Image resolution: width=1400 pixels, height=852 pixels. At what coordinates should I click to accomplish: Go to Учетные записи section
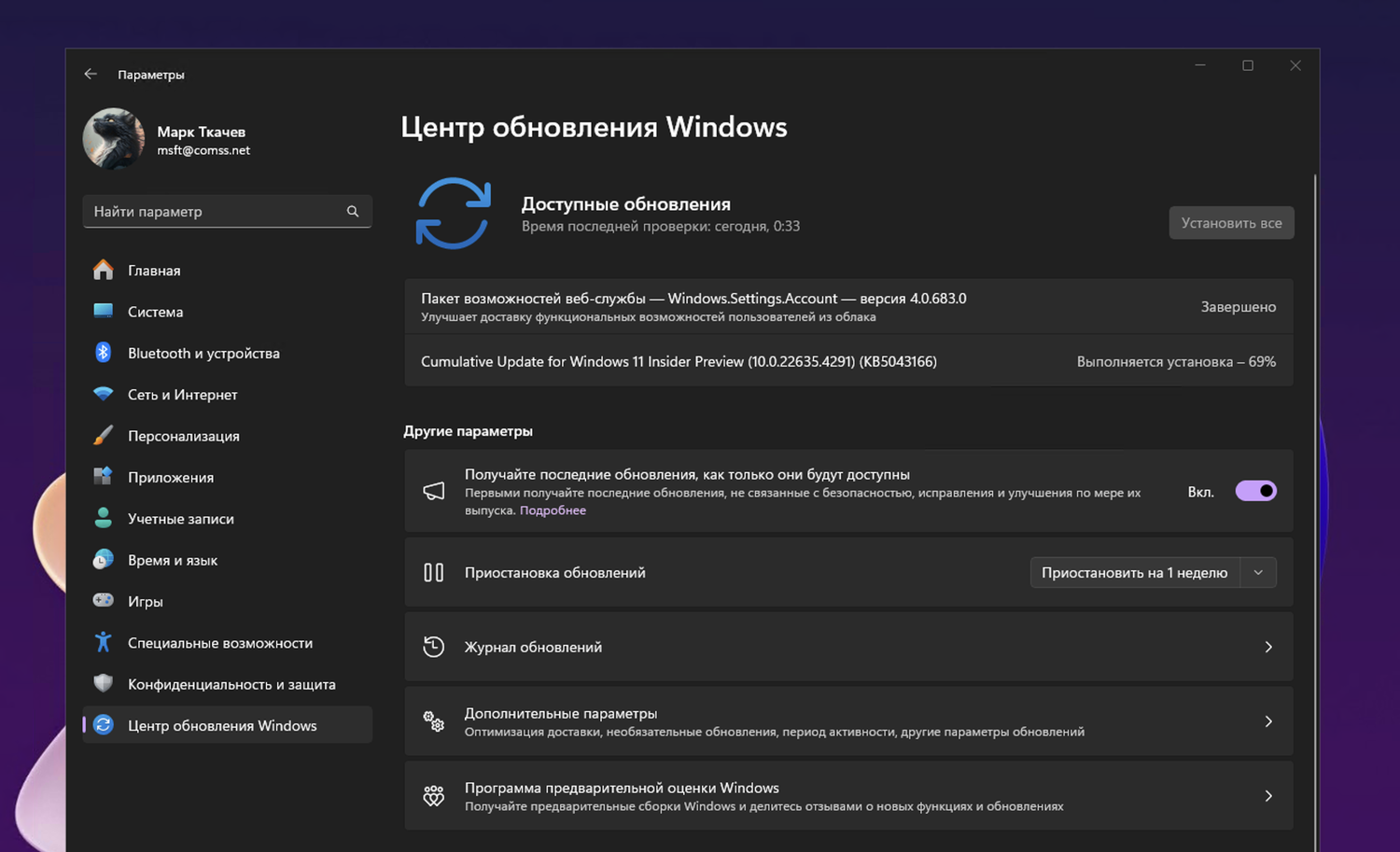click(x=181, y=519)
